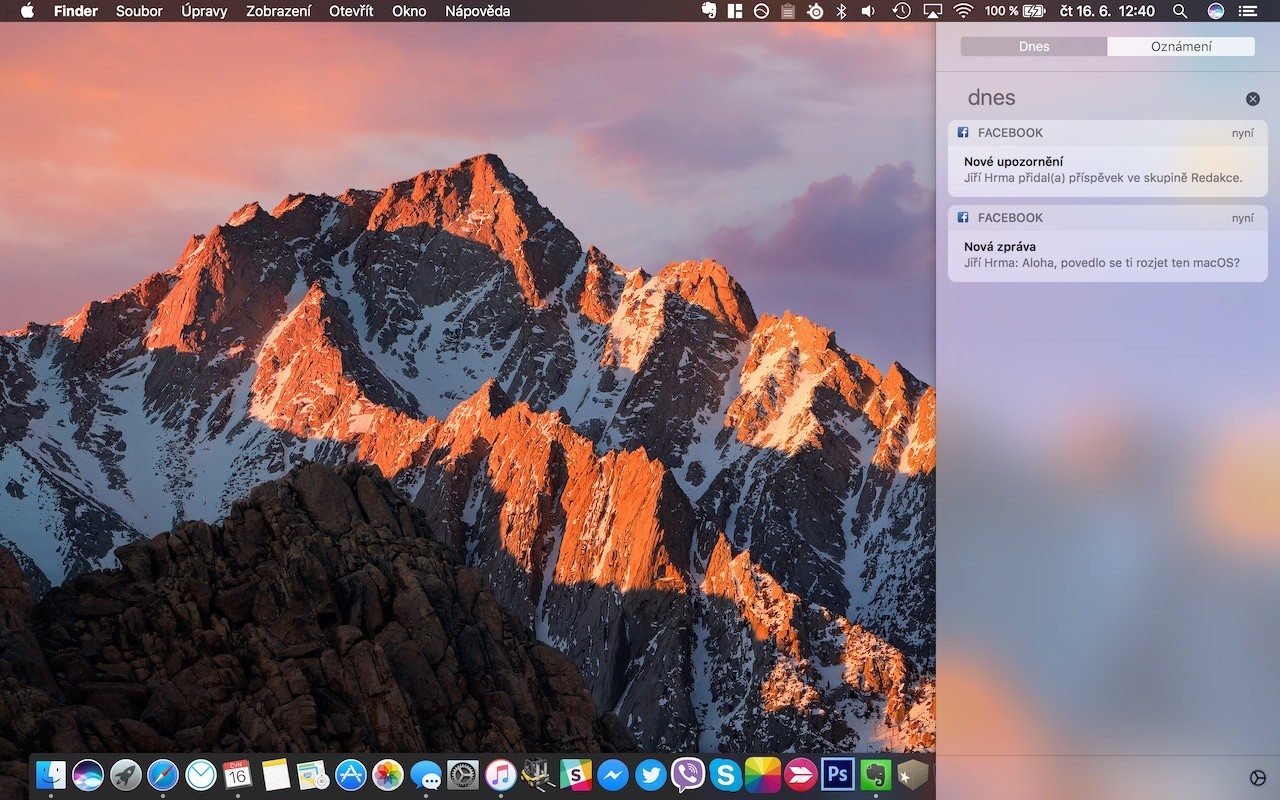The width and height of the screenshot is (1280, 800).
Task: Open the Slack app in Dock
Action: click(x=576, y=775)
